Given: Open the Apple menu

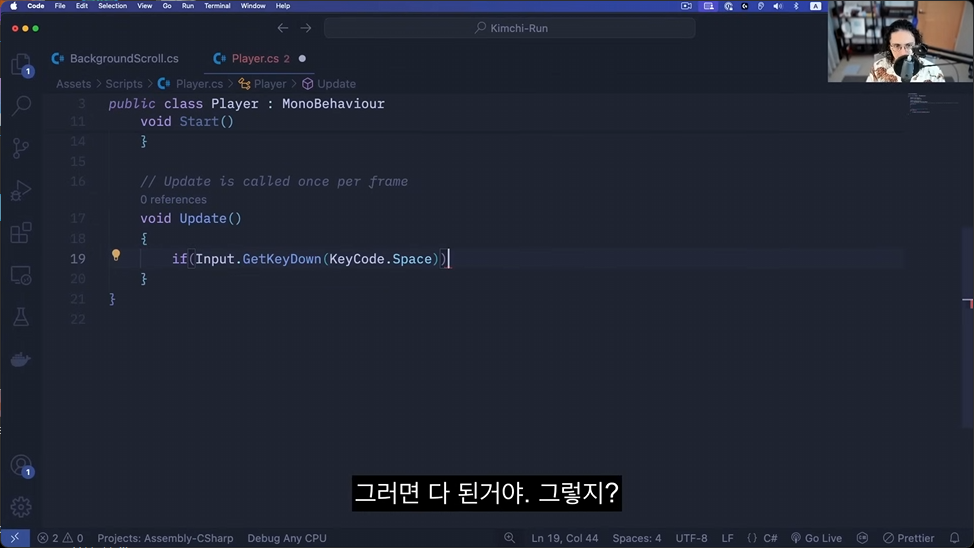Looking at the screenshot, I should coord(14,6).
